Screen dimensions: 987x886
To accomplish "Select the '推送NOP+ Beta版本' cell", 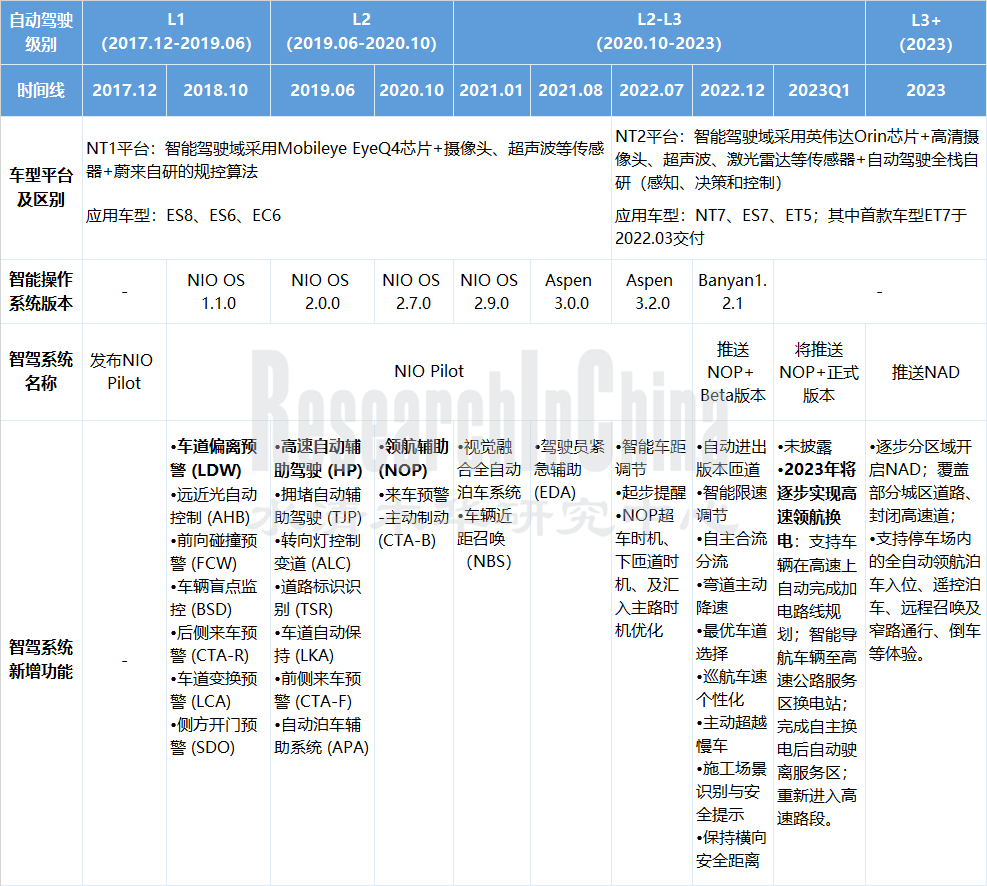I will (733, 371).
